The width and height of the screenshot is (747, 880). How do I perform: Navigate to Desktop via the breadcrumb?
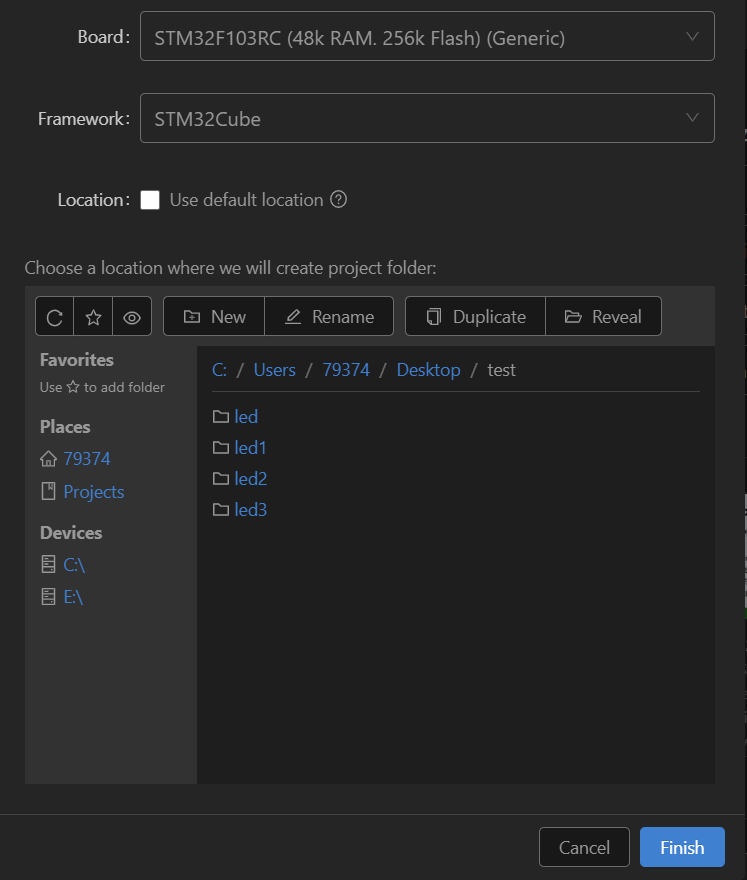click(x=428, y=369)
